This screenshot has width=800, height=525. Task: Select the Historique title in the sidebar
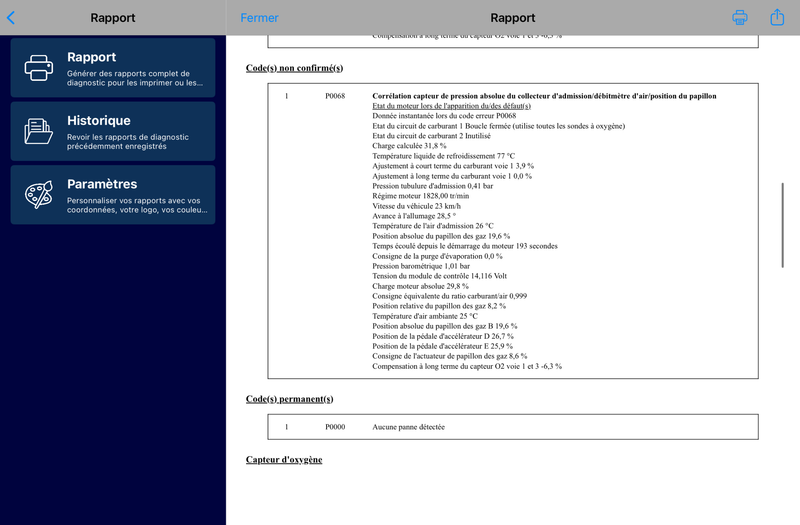(98, 121)
